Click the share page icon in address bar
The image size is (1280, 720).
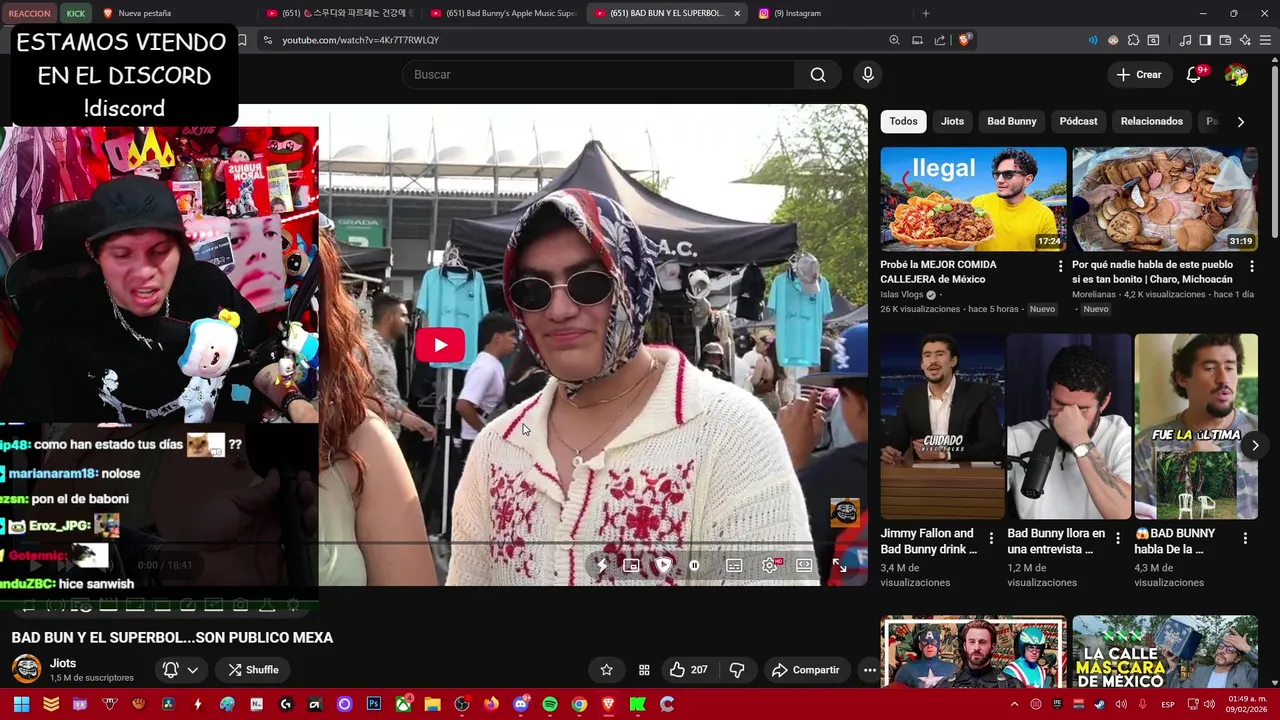click(x=940, y=40)
